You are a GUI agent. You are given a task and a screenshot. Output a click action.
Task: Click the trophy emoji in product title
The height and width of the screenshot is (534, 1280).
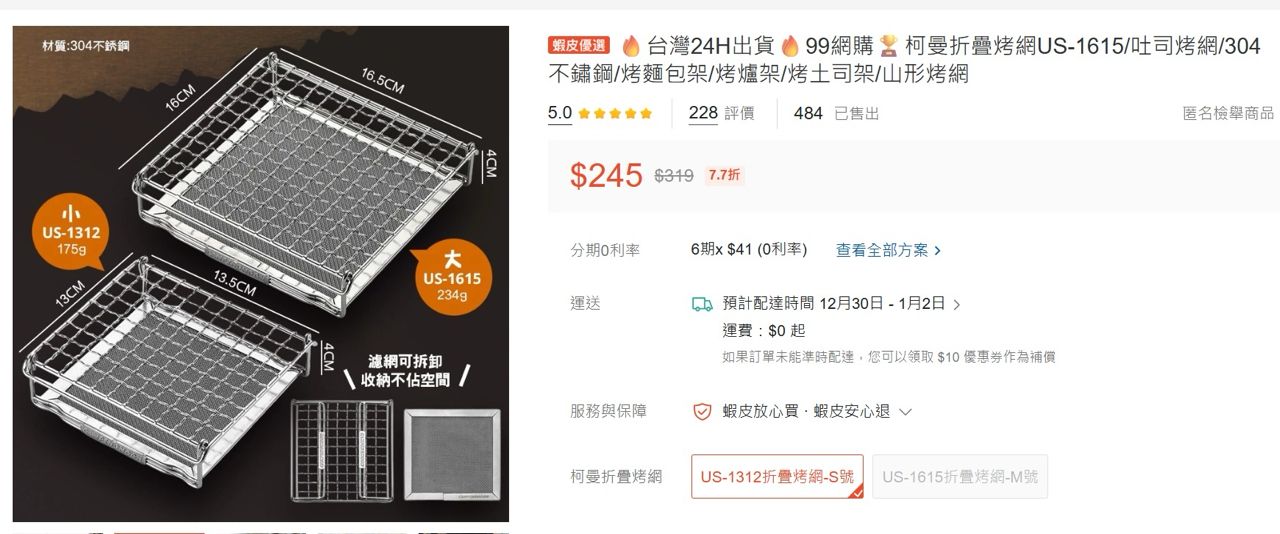(x=889, y=46)
